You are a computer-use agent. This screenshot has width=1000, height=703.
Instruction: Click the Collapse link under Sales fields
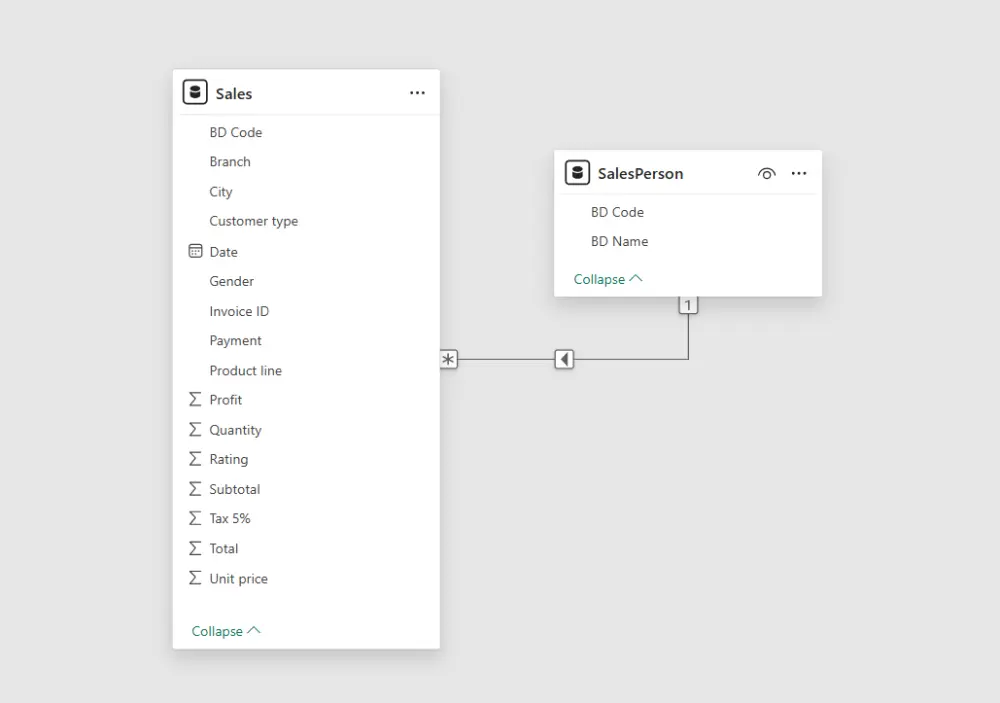pos(219,631)
